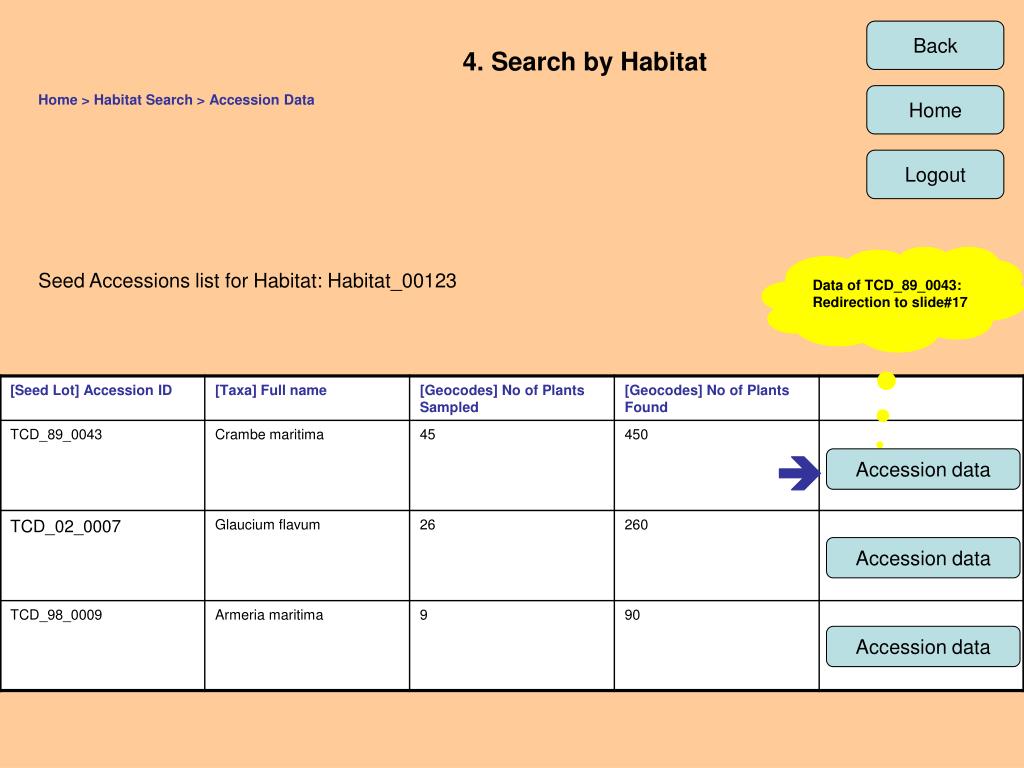Follow the Home breadcrumb link

tap(57, 100)
